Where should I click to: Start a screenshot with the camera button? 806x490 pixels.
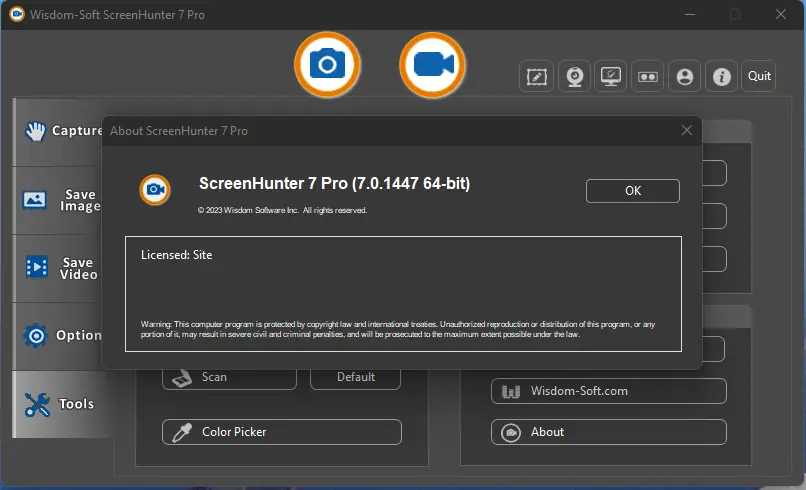click(327, 65)
